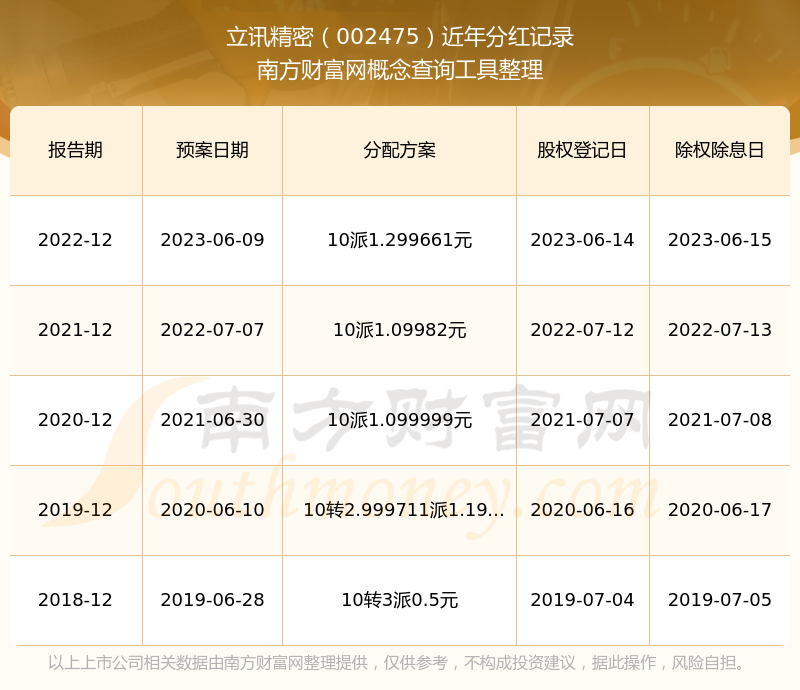800x690 pixels.
Task: Select proposal date 2019-06-28 cell
Action: click(212, 599)
